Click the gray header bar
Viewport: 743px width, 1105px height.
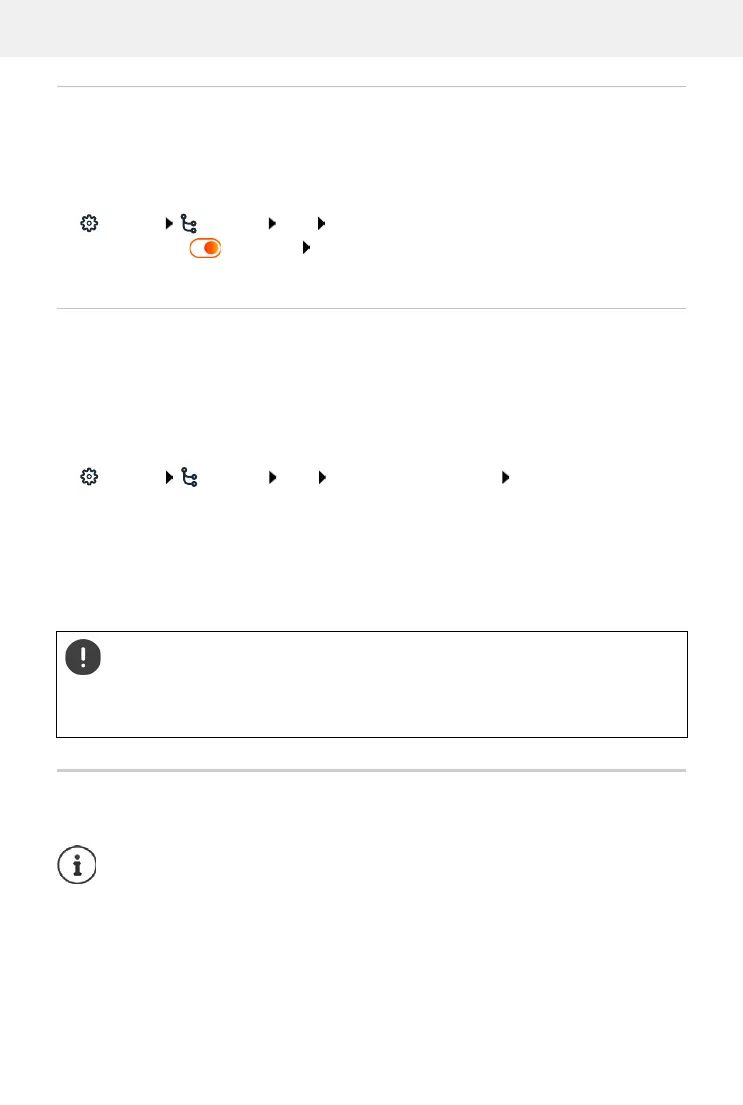371,28
